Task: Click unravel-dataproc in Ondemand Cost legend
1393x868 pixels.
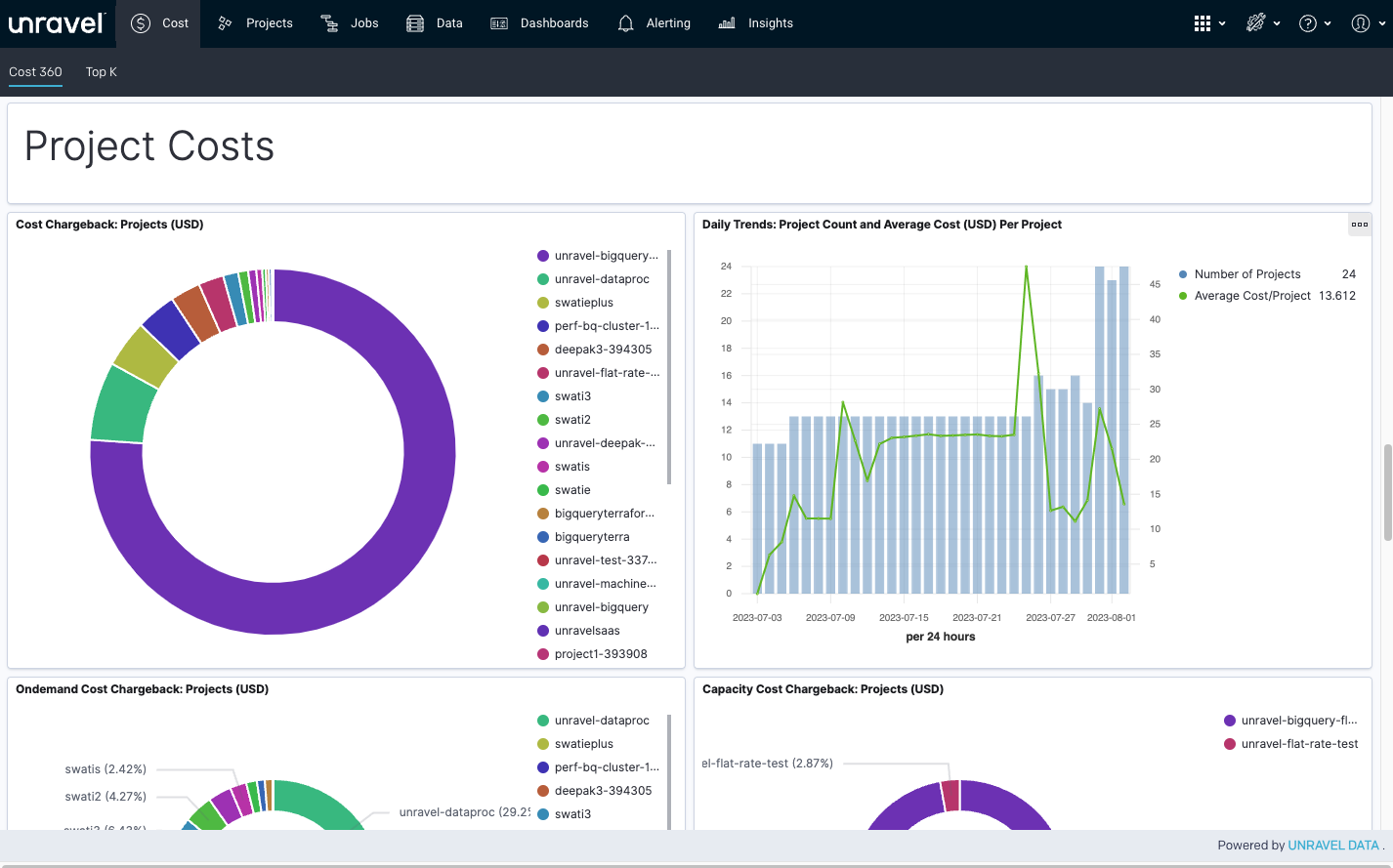Action: coord(593,721)
